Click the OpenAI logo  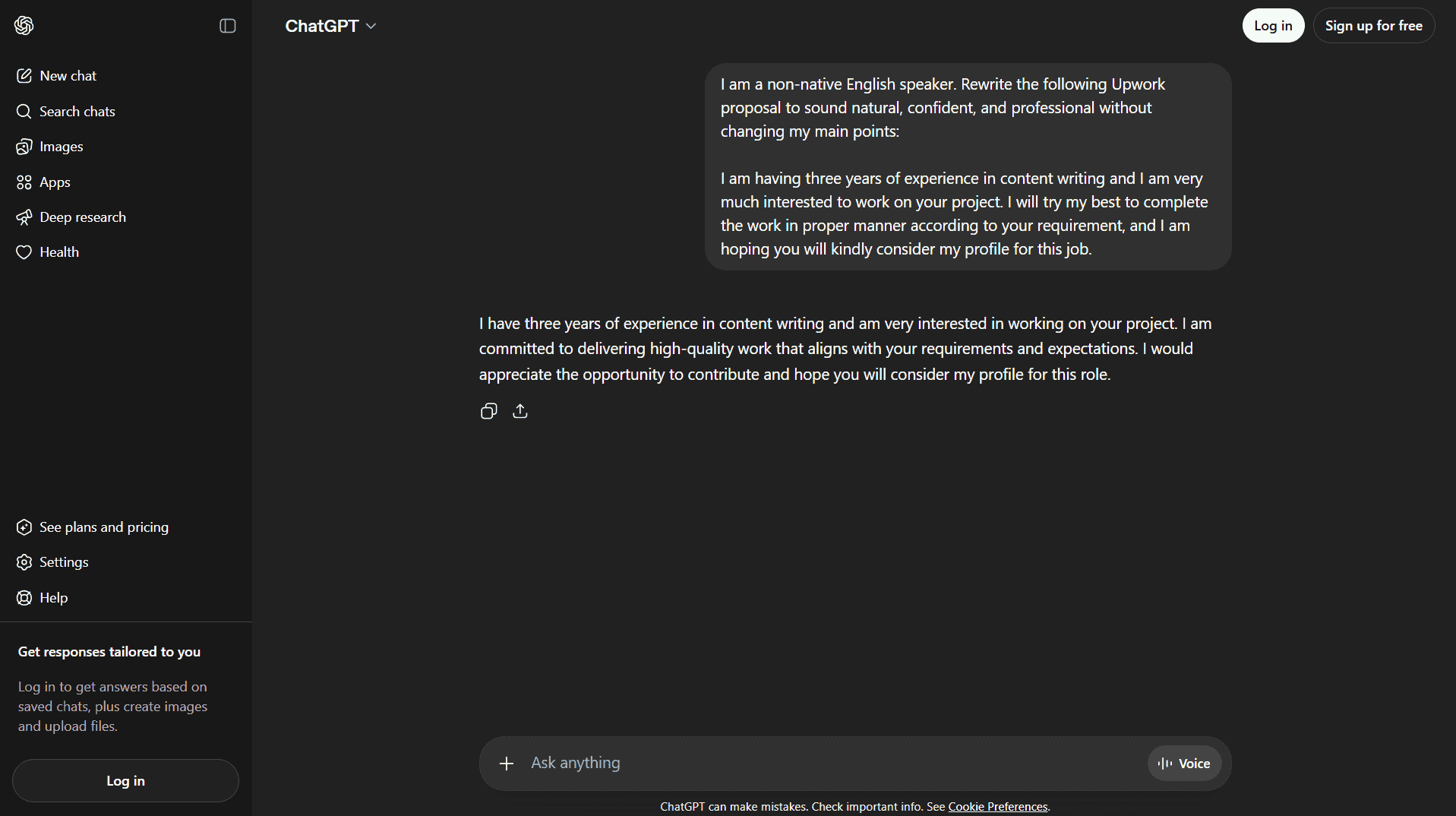click(24, 25)
